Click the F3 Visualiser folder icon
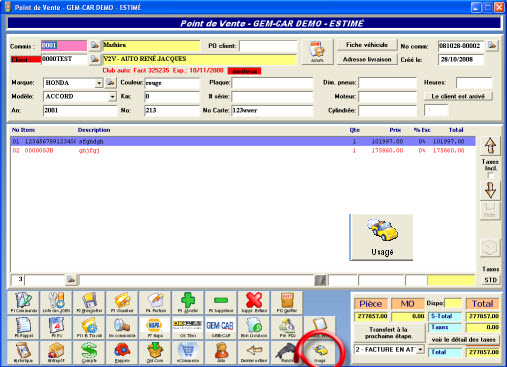This screenshot has height=367, width=507. tap(122, 303)
